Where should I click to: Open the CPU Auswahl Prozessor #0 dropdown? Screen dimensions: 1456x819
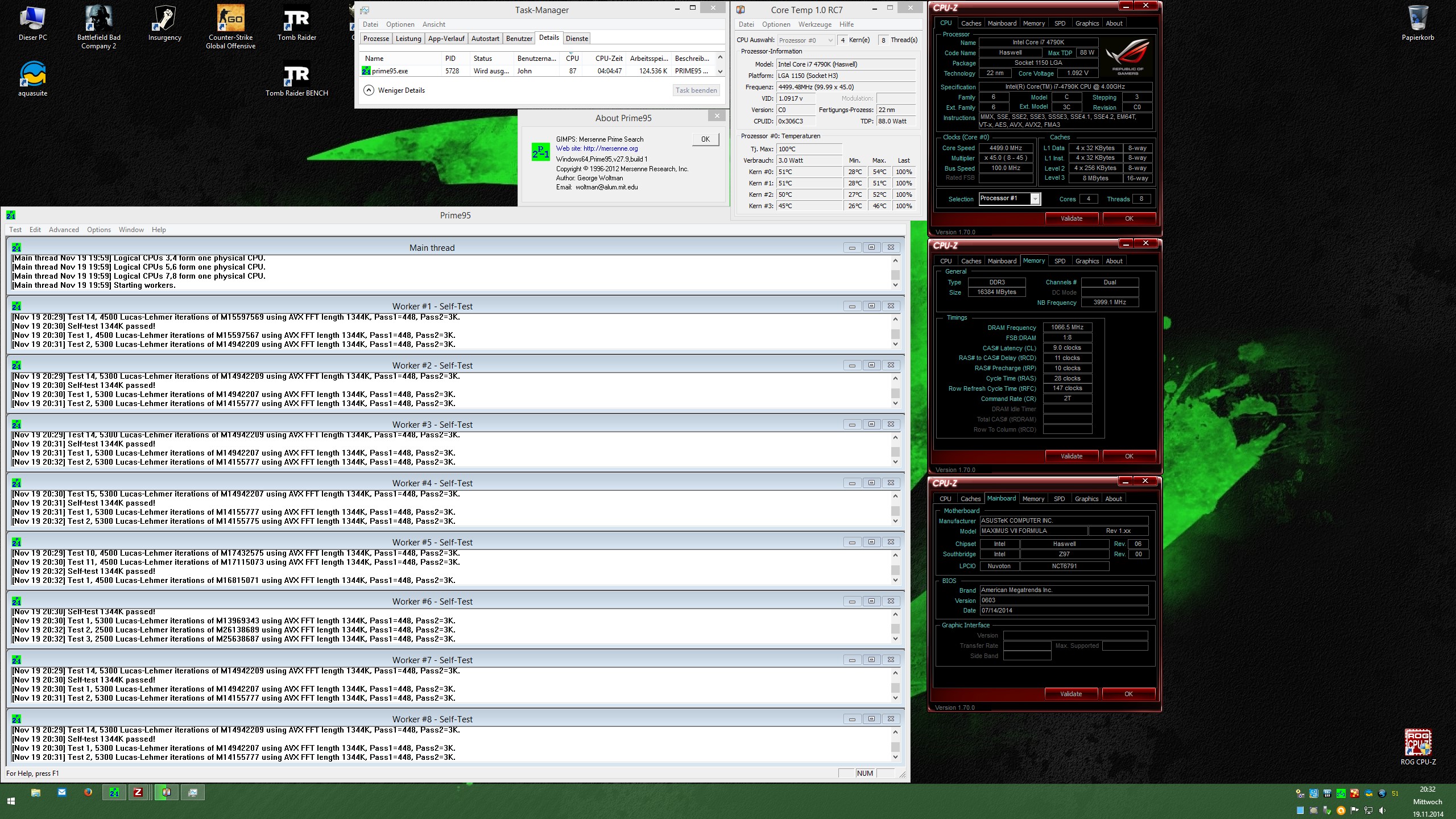point(805,40)
